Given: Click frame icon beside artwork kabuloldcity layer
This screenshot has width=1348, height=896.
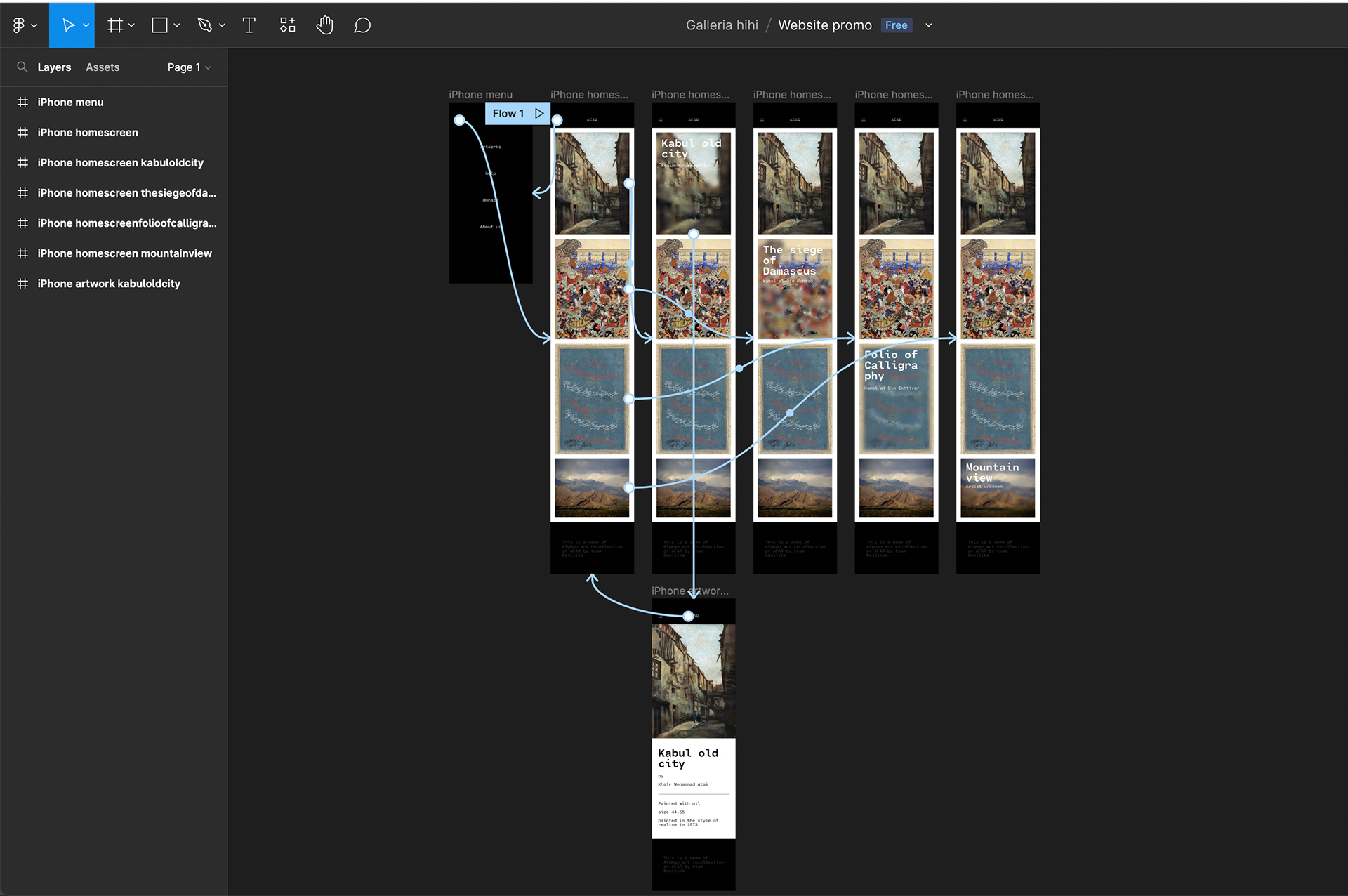Looking at the screenshot, I should click(22, 284).
